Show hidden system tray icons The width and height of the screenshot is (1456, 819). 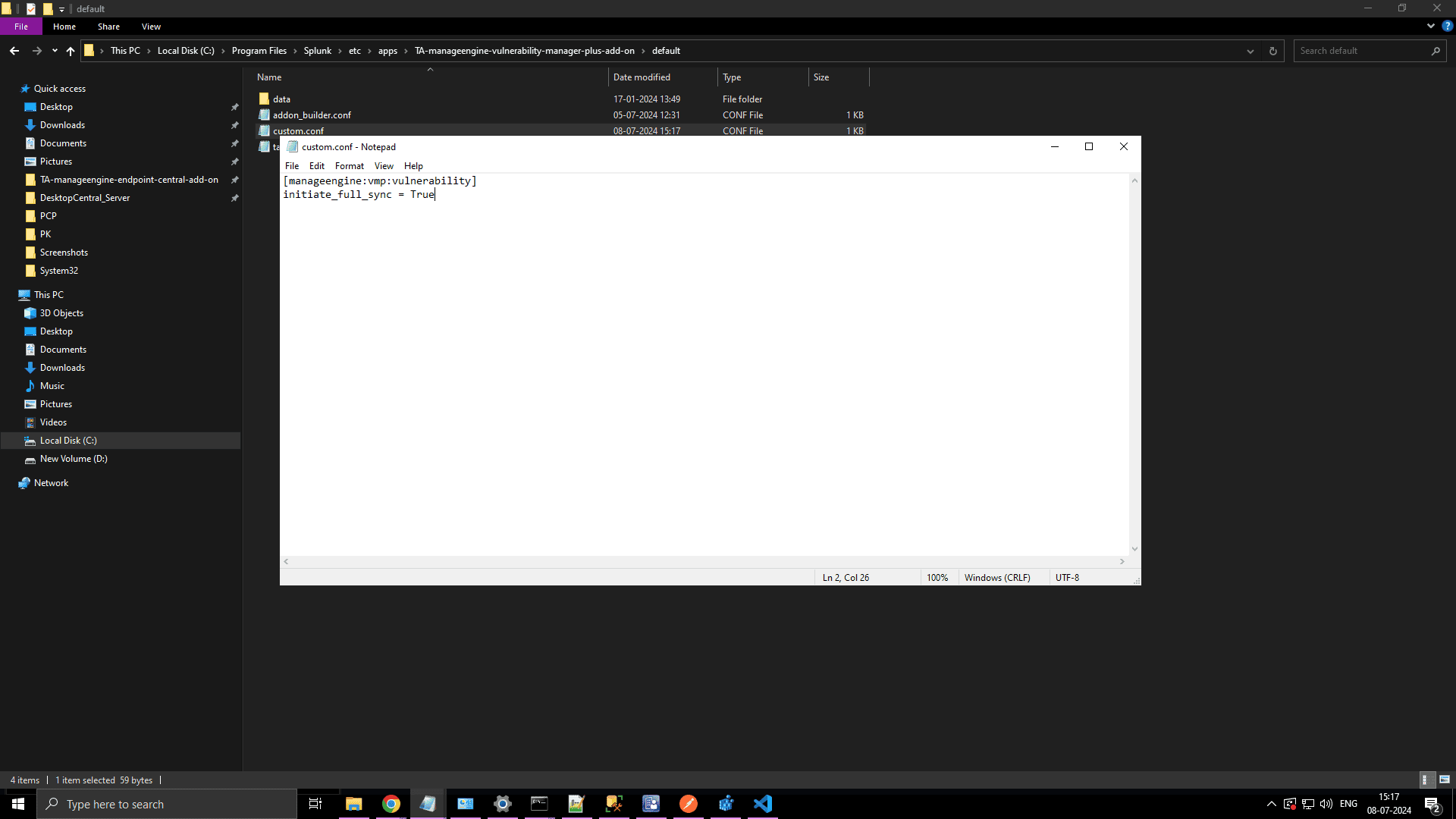coord(1272,804)
